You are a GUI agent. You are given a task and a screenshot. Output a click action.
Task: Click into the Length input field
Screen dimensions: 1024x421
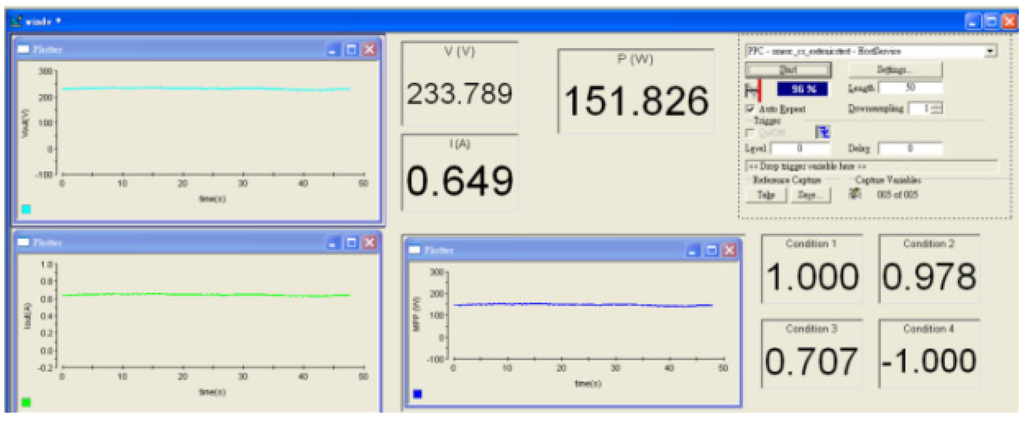click(x=910, y=89)
